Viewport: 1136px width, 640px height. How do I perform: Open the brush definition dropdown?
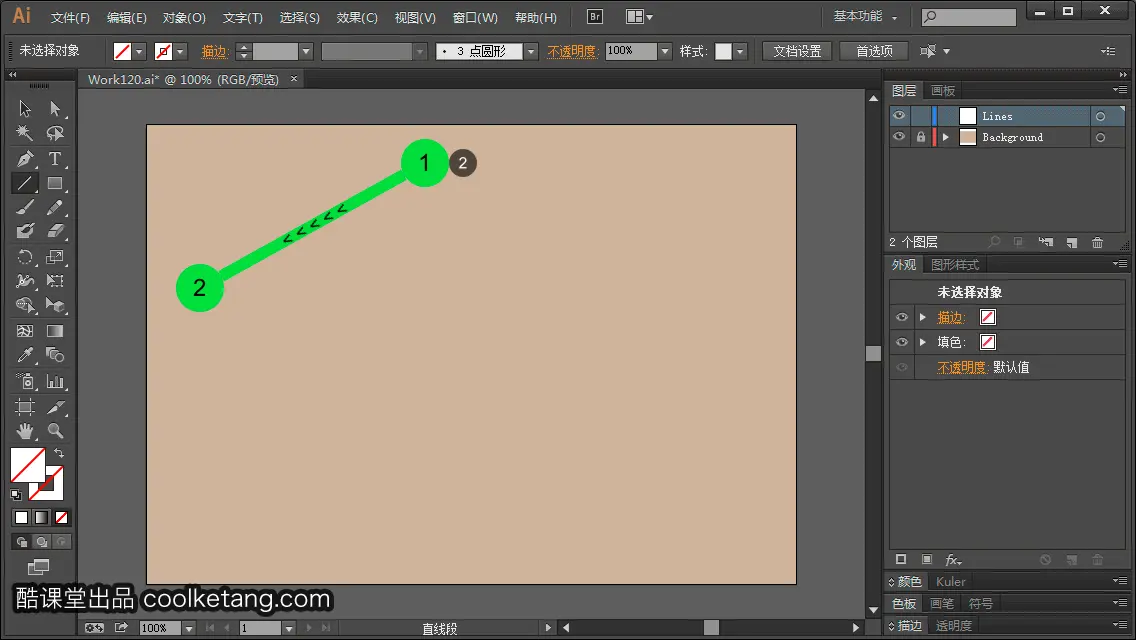[x=531, y=51]
